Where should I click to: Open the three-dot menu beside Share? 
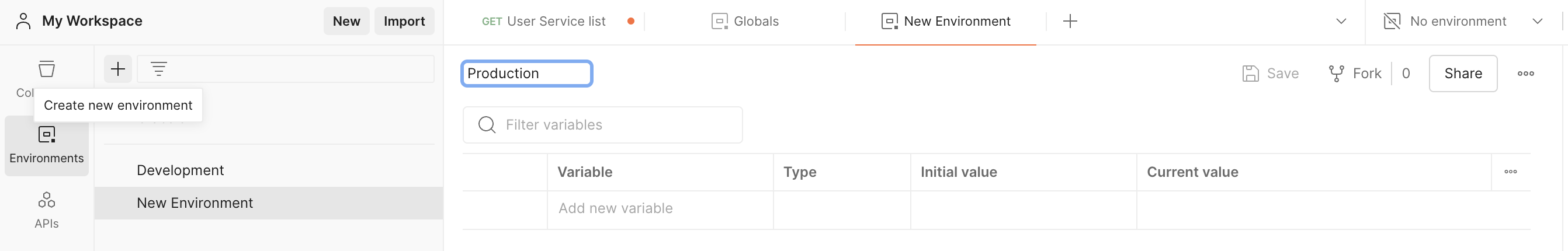[1525, 74]
